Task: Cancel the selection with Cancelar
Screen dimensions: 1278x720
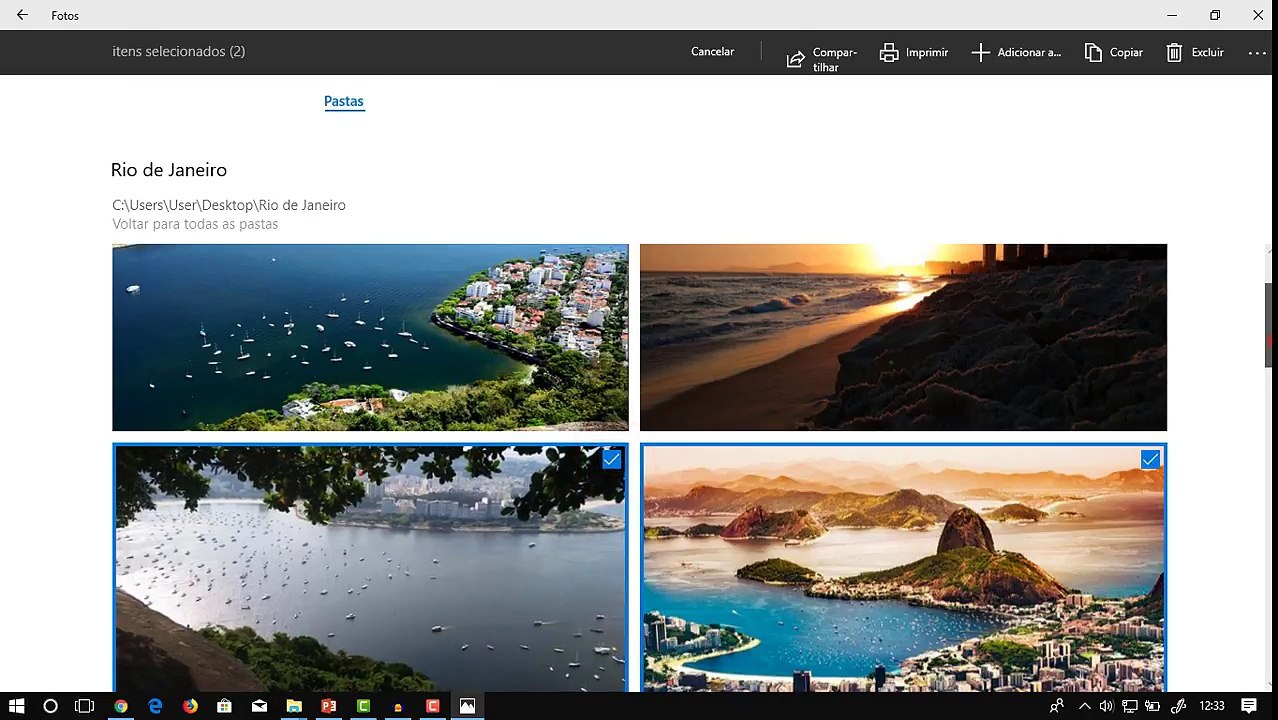Action: pyautogui.click(x=712, y=52)
